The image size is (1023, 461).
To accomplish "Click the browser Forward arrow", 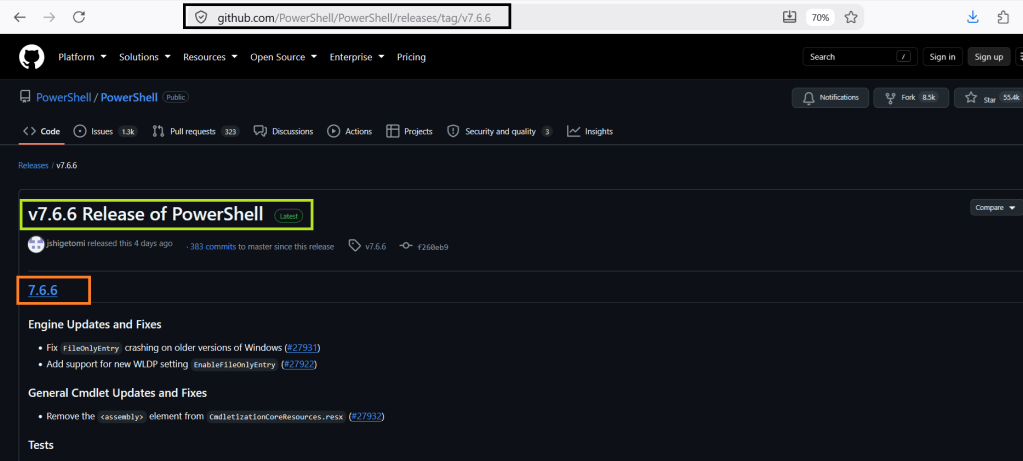I will click(49, 18).
